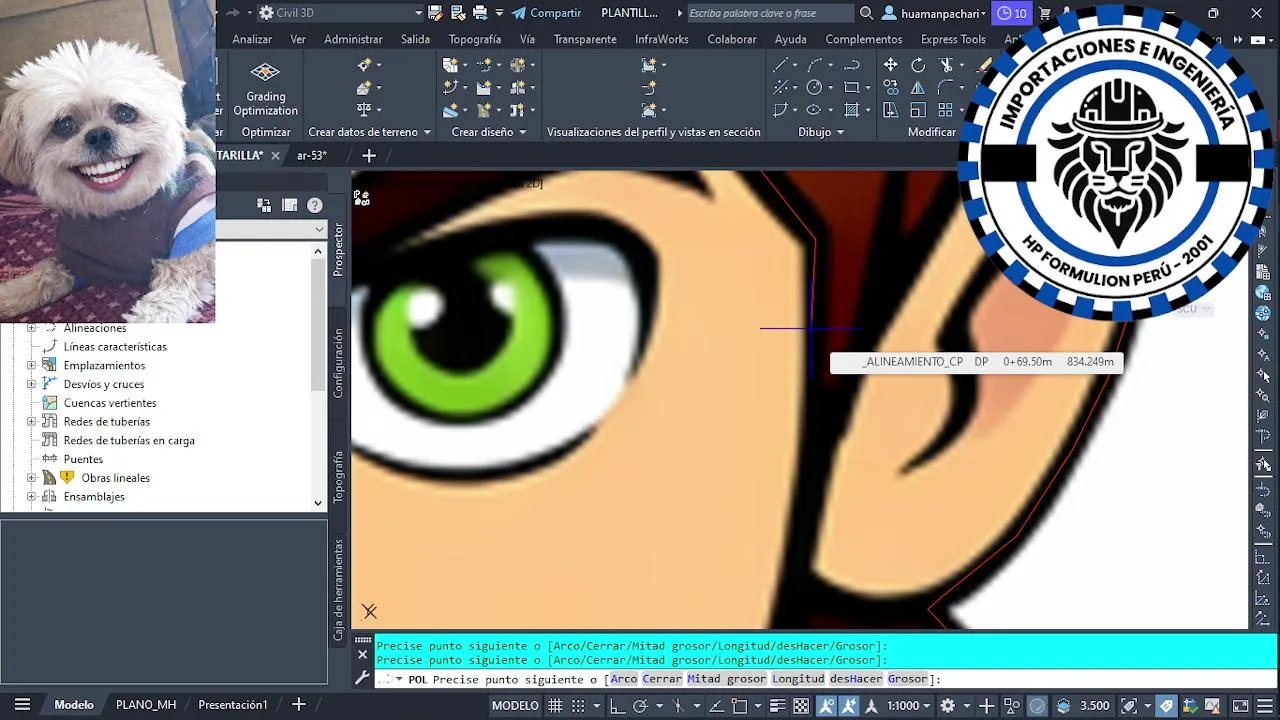
Task: Expand the Emplazamientos tree node
Action: pyautogui.click(x=31, y=366)
